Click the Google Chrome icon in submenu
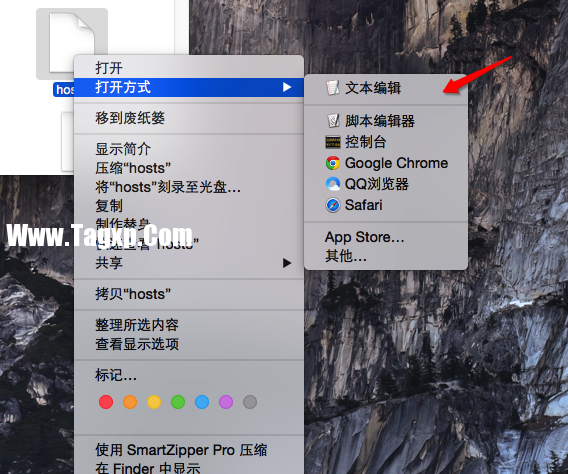Image resolution: width=568 pixels, height=474 pixels. point(333,163)
